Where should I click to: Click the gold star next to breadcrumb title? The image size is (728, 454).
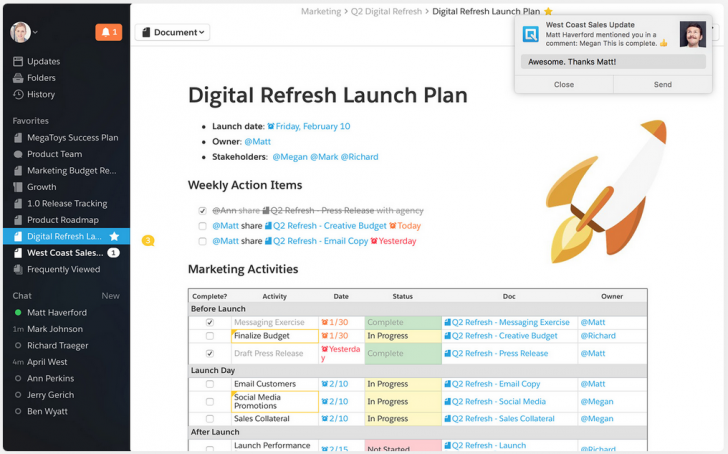548,11
